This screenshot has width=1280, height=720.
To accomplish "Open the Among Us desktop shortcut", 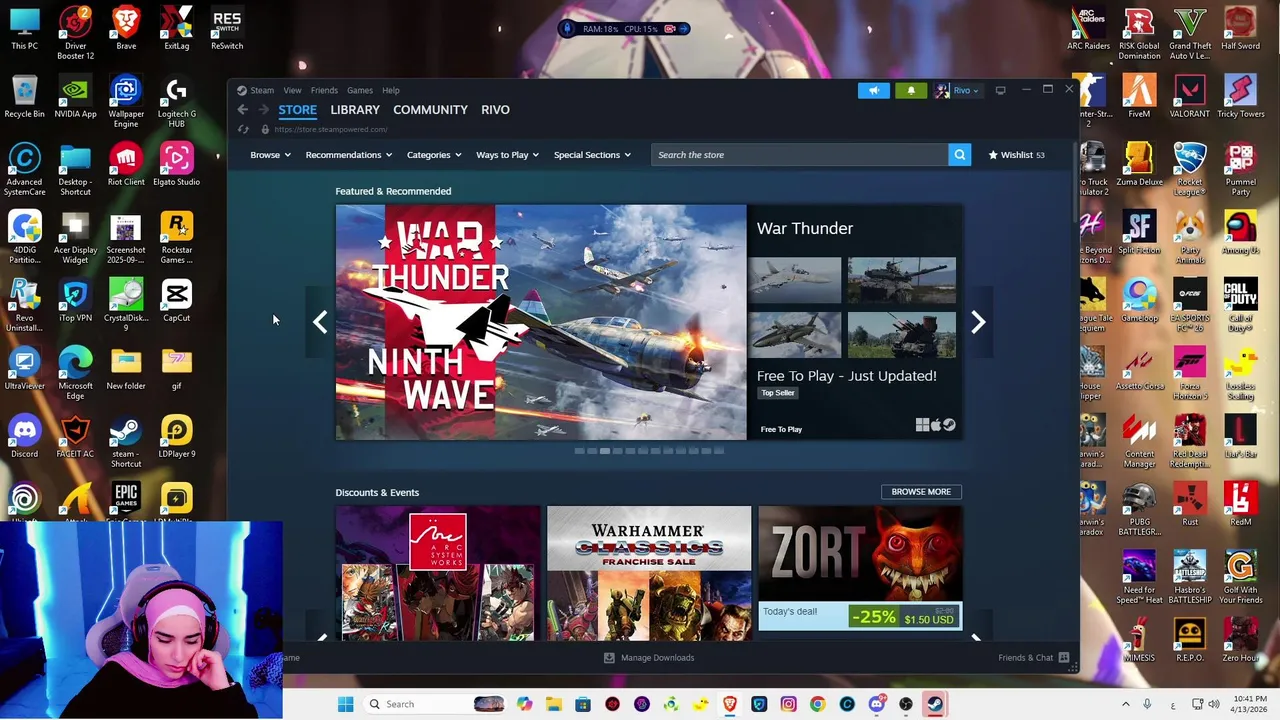I will (x=1240, y=234).
